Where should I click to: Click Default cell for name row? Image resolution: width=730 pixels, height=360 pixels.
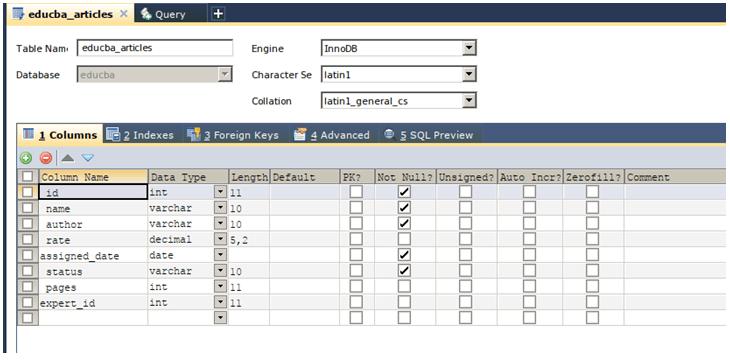(304, 208)
